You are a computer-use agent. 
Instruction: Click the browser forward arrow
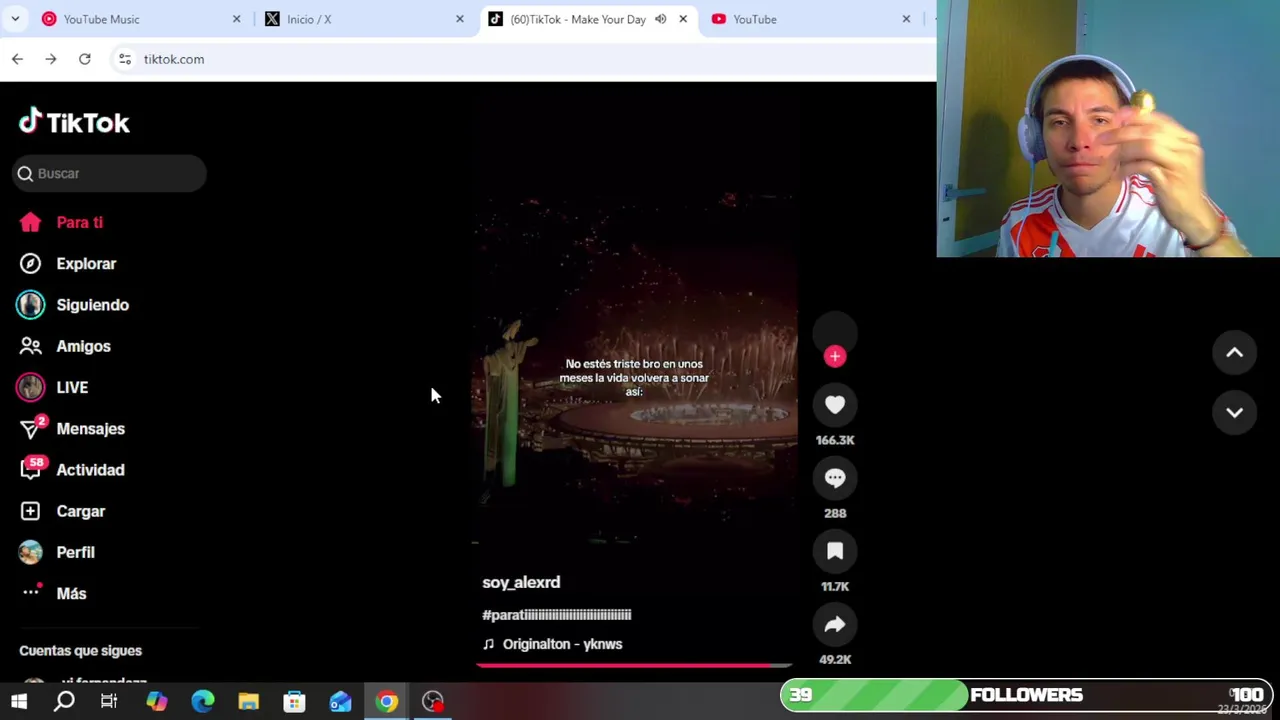click(x=51, y=59)
